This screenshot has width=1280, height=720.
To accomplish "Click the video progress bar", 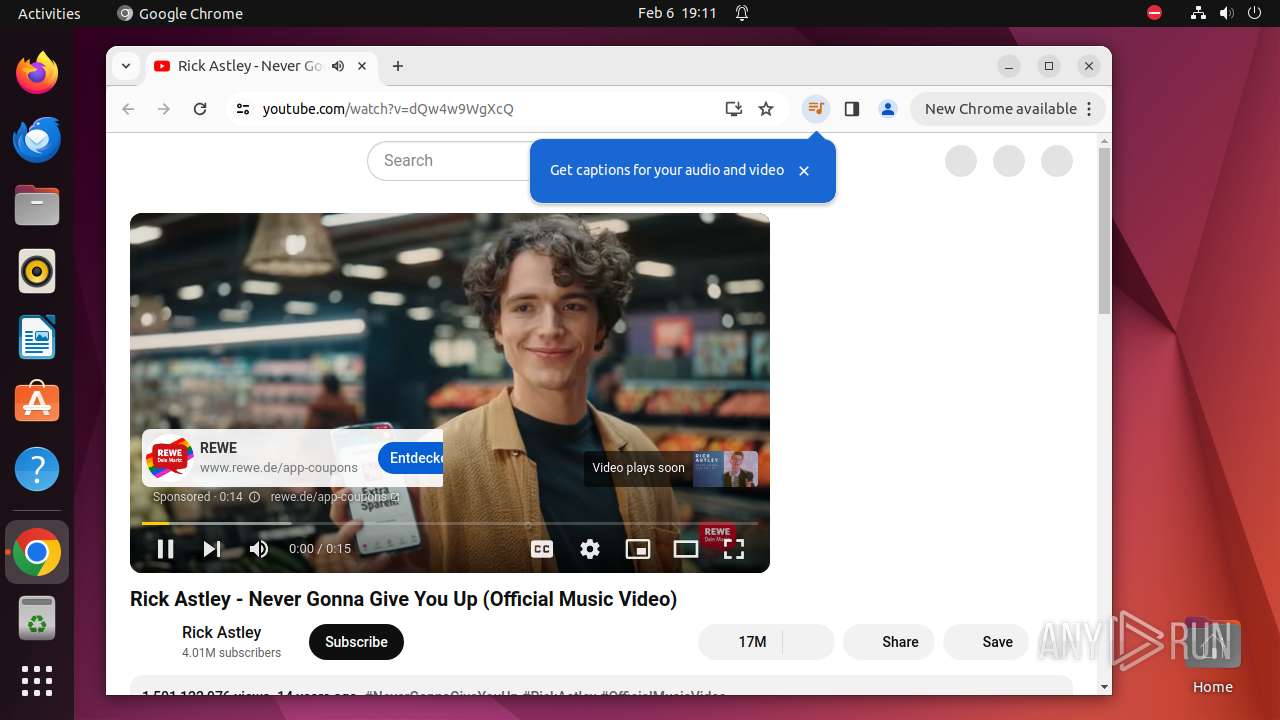I will click(x=449, y=523).
